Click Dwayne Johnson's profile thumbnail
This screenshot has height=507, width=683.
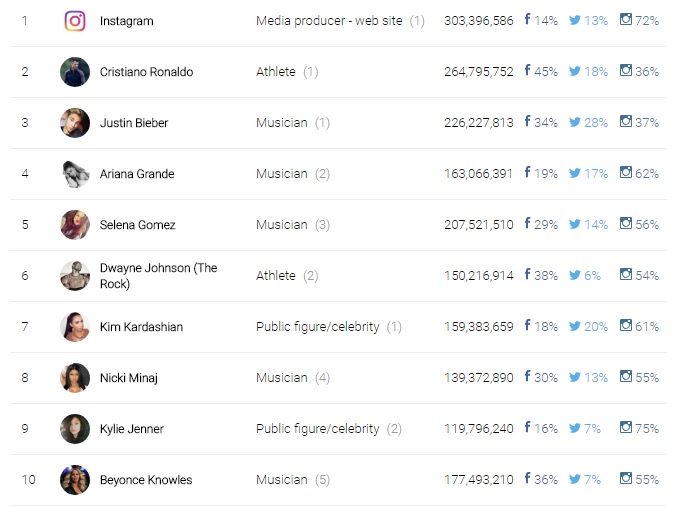pyautogui.click(x=75, y=276)
